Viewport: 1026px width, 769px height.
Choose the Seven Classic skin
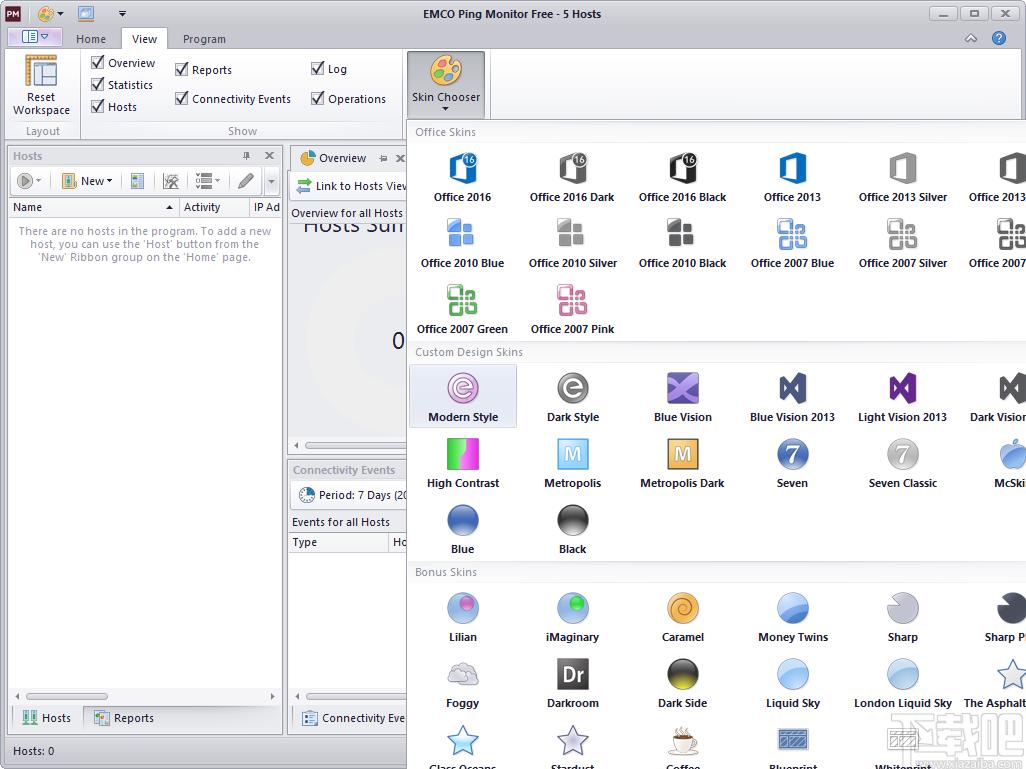[902, 463]
